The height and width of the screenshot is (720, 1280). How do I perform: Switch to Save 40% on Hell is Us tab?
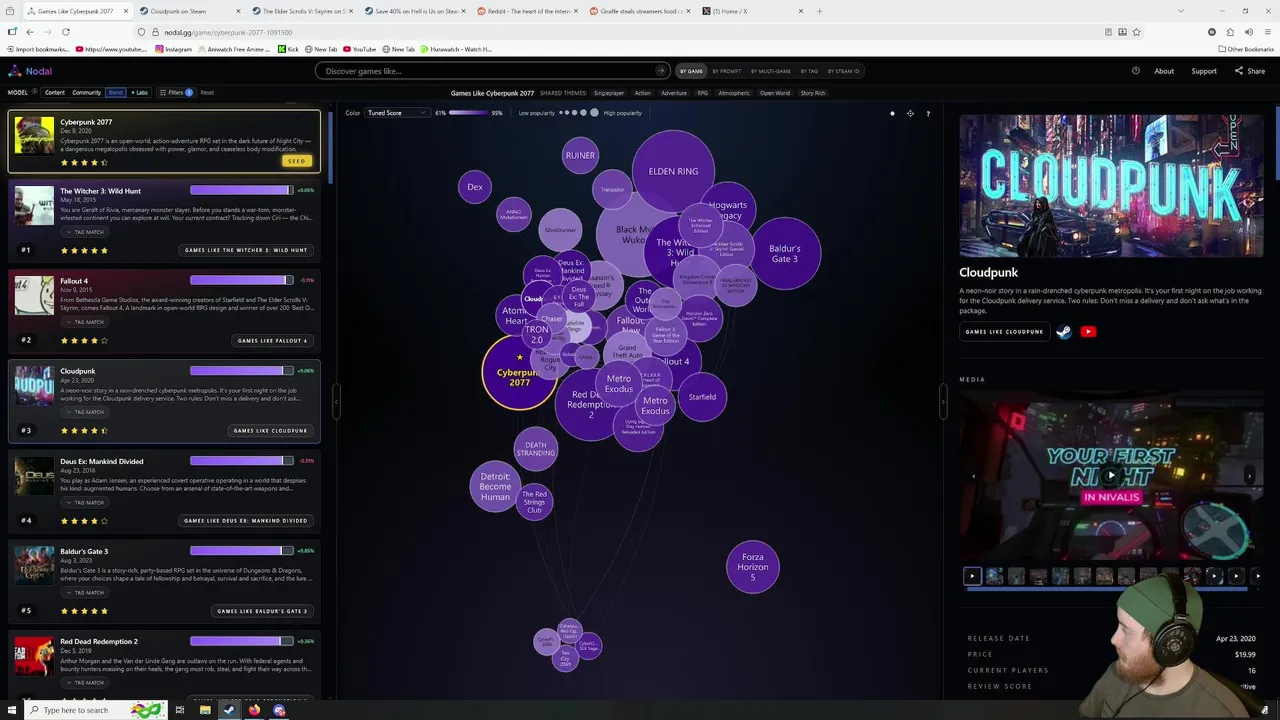click(415, 11)
